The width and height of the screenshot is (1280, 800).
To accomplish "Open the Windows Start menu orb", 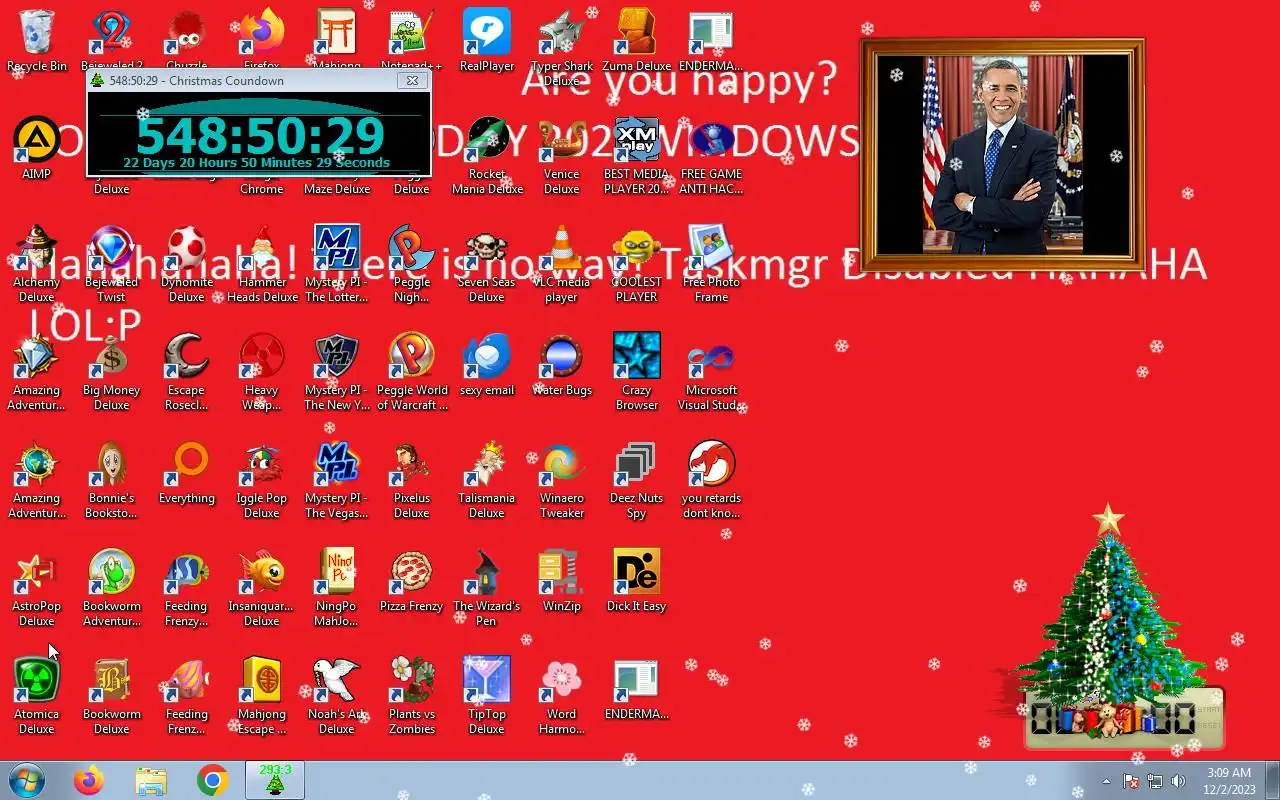I will click(x=27, y=780).
